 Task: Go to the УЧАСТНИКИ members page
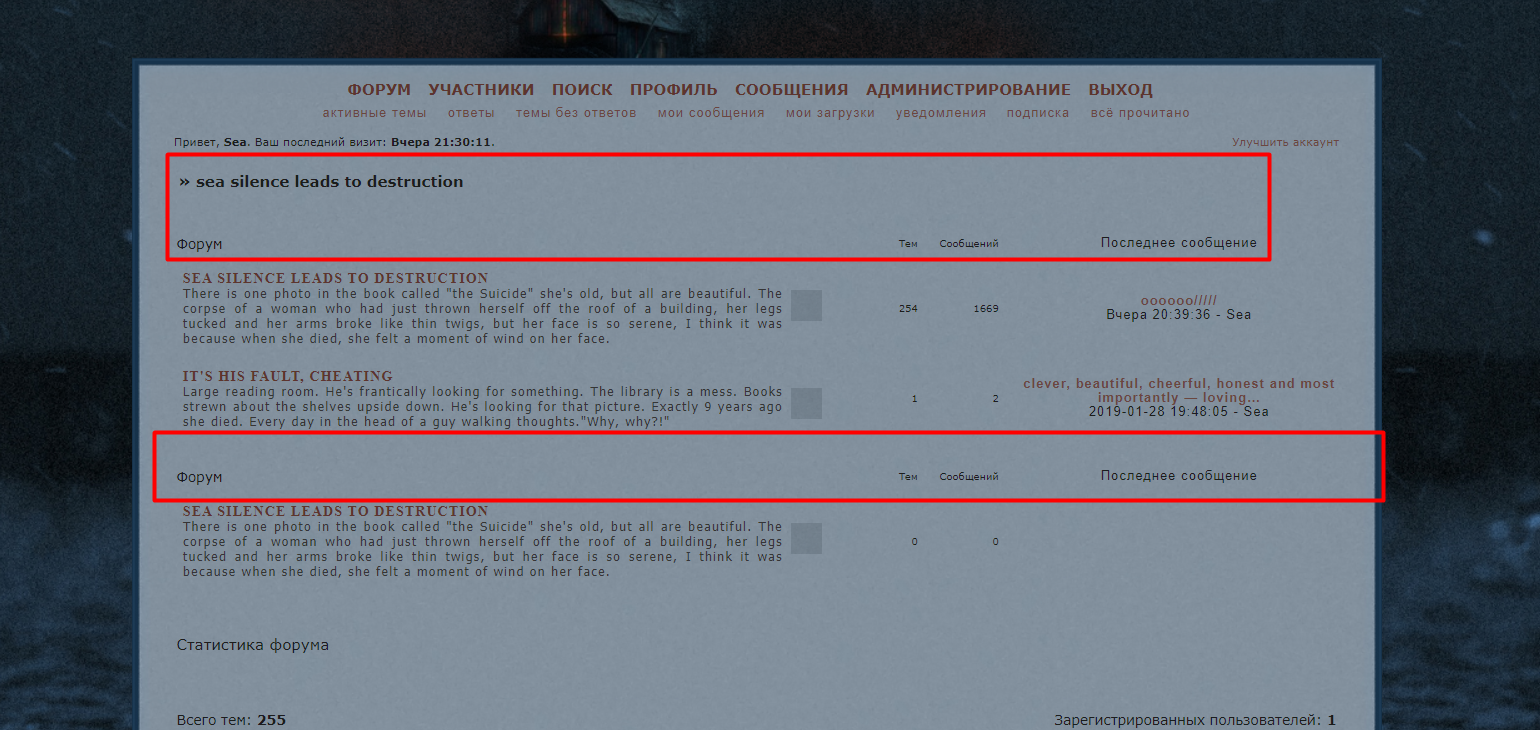(x=481, y=90)
